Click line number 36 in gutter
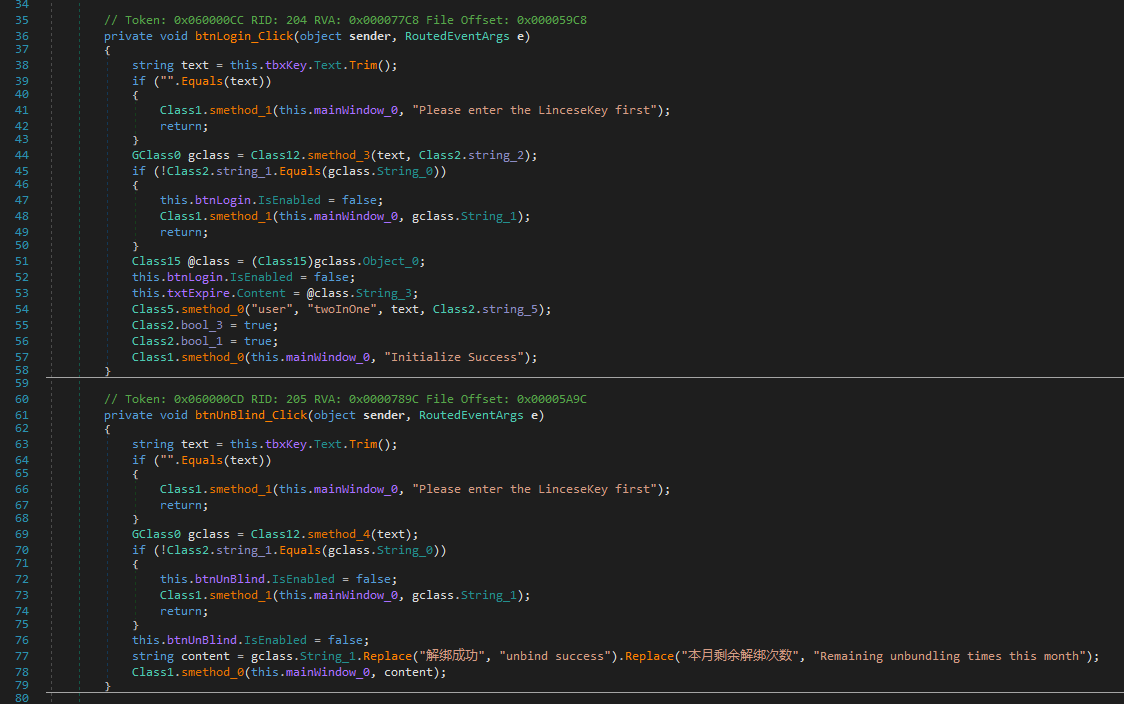Viewport: 1124px width, 704px height. [x=22, y=36]
